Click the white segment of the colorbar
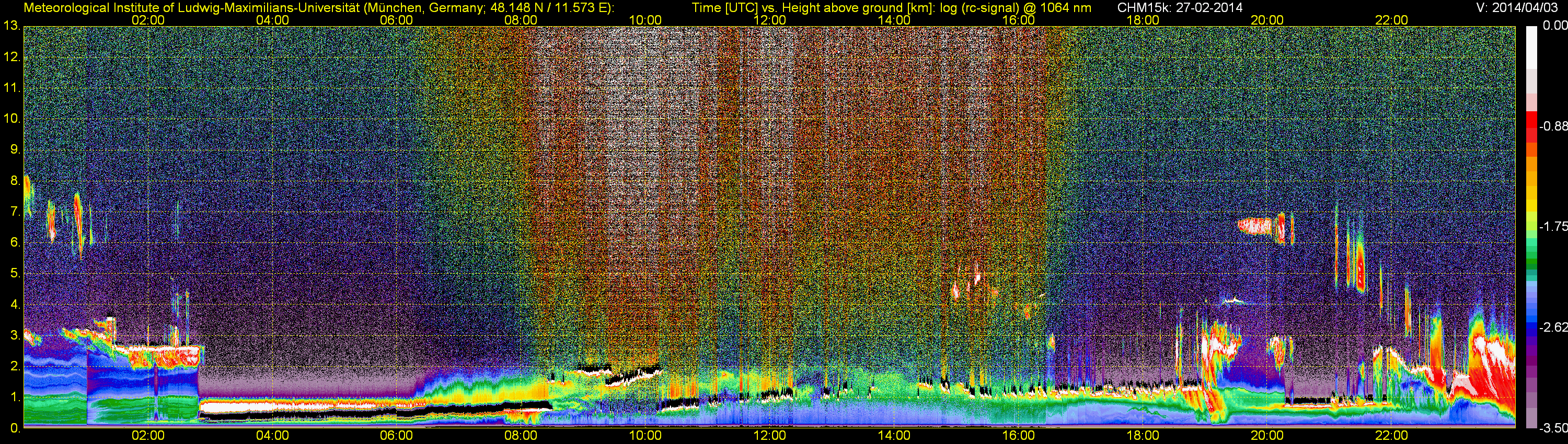 pos(1531,48)
